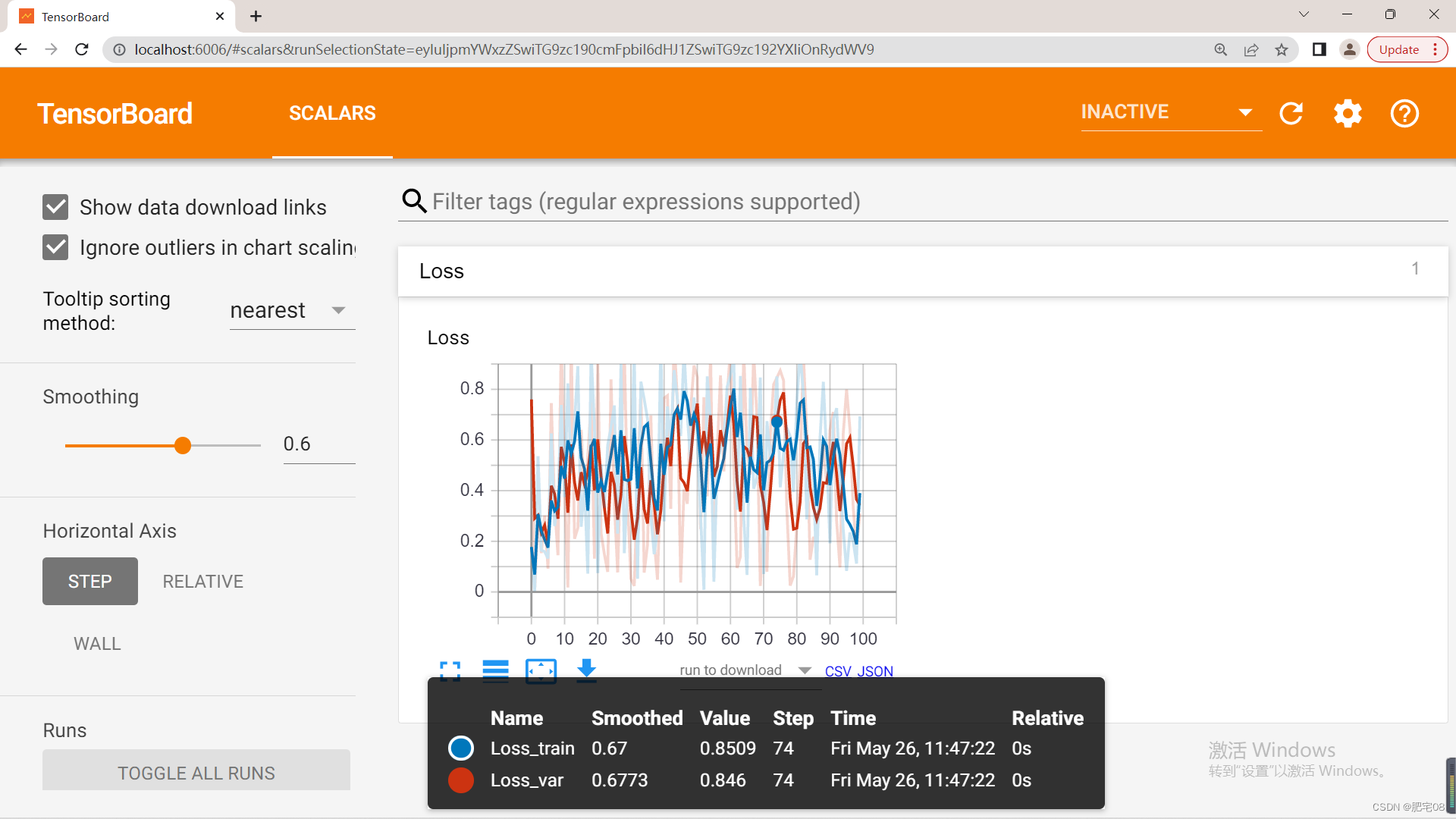Expand Loss chart to full size
1456x819 pixels.
(x=450, y=670)
